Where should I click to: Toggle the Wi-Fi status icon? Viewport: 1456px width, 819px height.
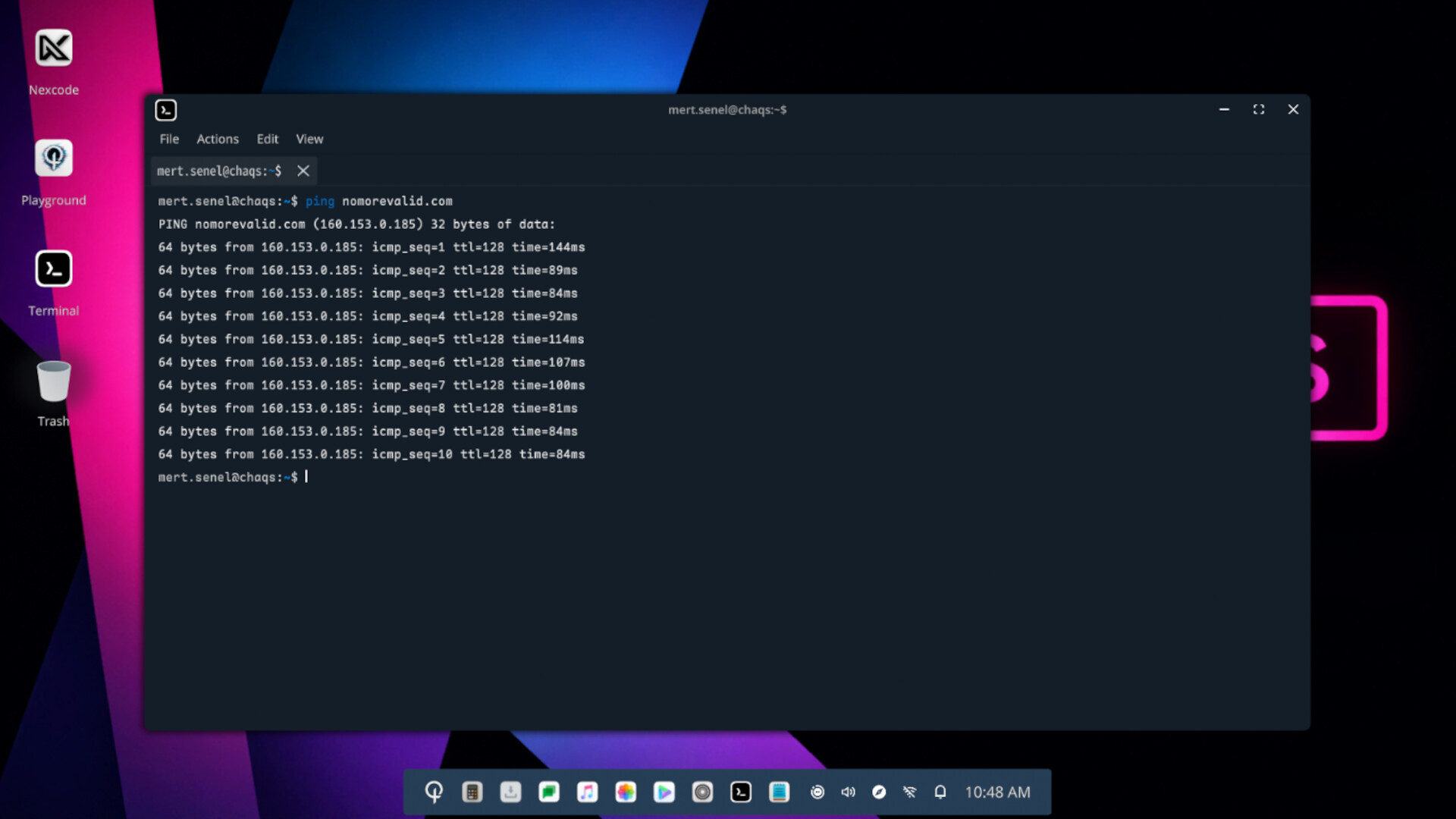(x=910, y=792)
